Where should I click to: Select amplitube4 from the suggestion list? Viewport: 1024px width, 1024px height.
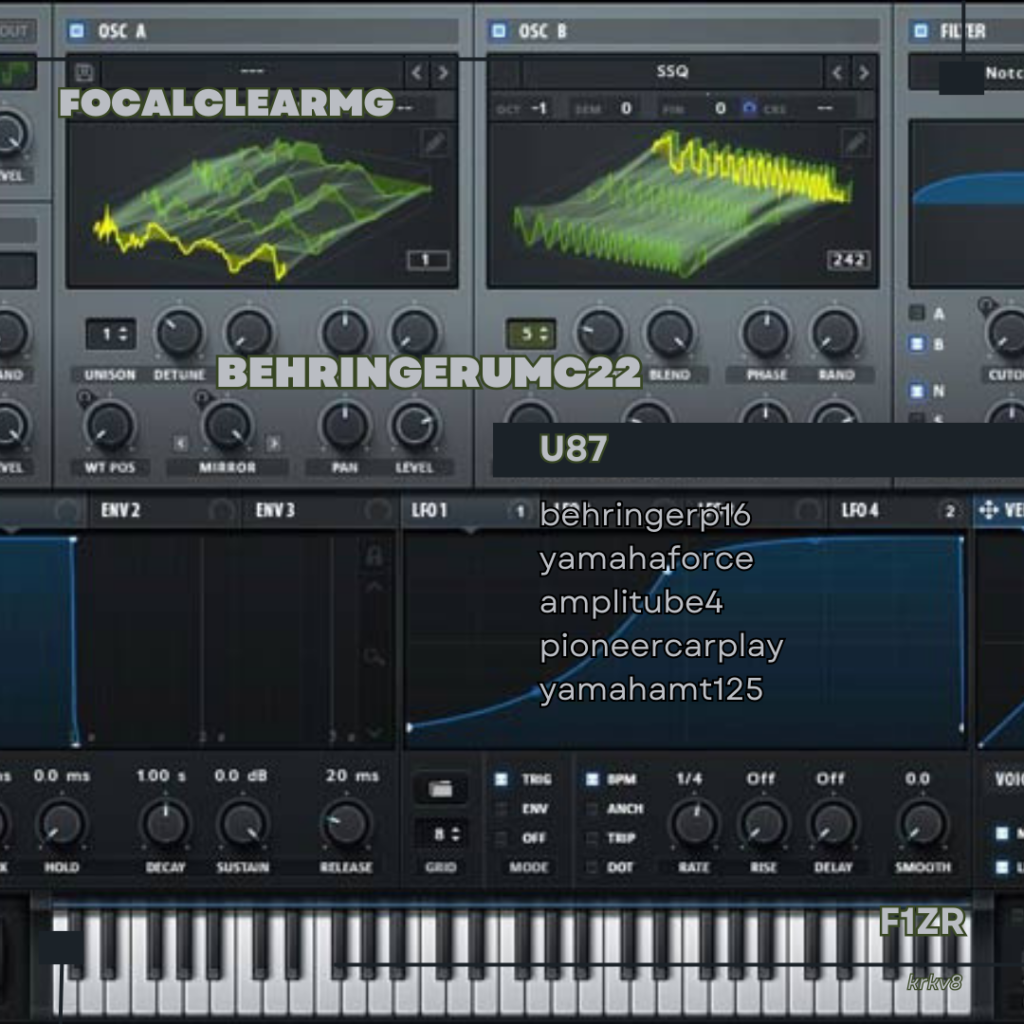point(631,602)
